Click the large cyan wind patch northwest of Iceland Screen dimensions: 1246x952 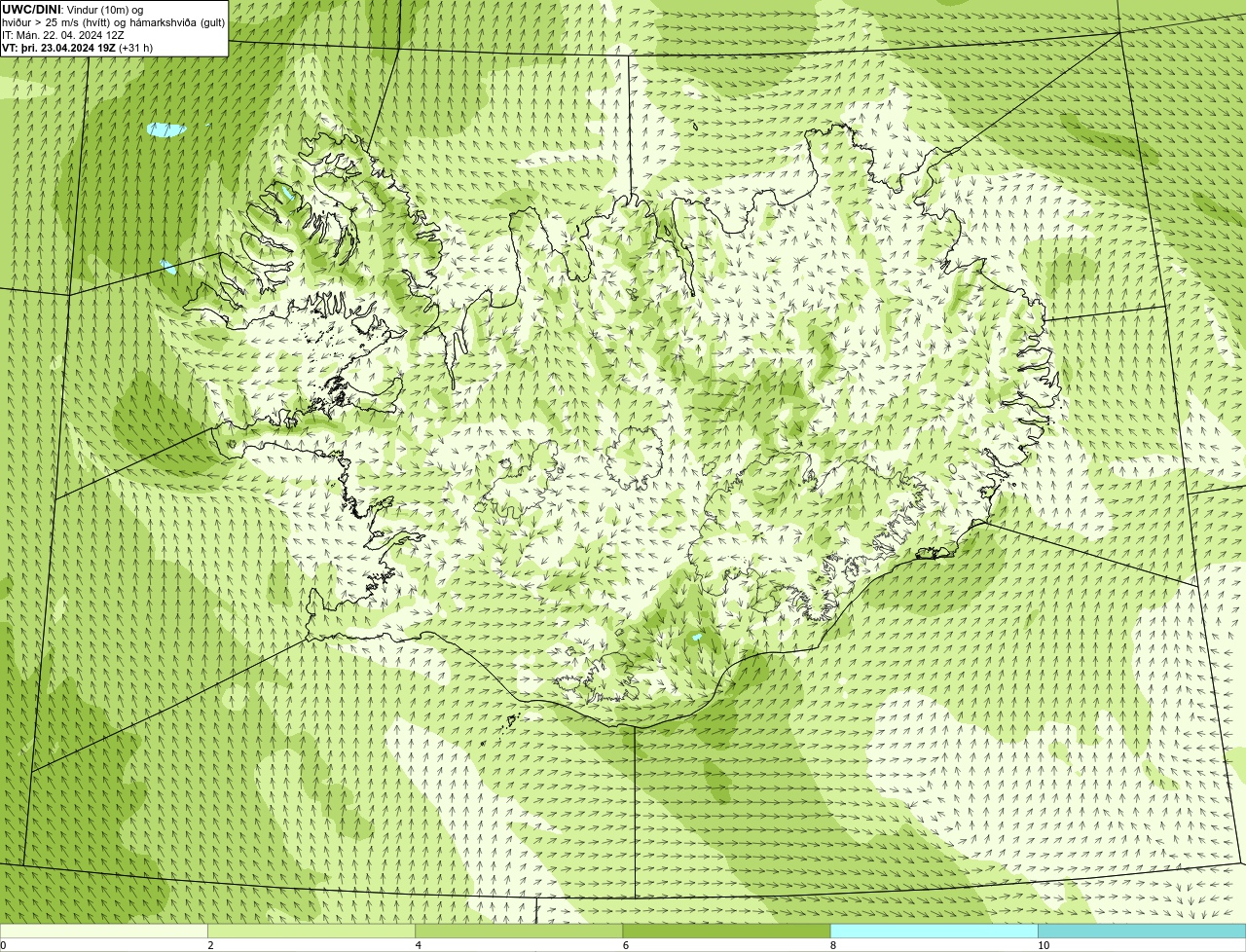(x=166, y=128)
